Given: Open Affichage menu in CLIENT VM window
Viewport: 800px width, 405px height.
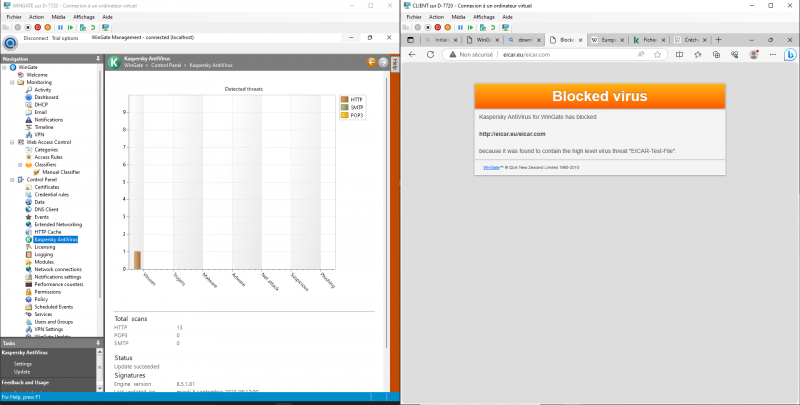Looking at the screenshot, I should [x=484, y=17].
